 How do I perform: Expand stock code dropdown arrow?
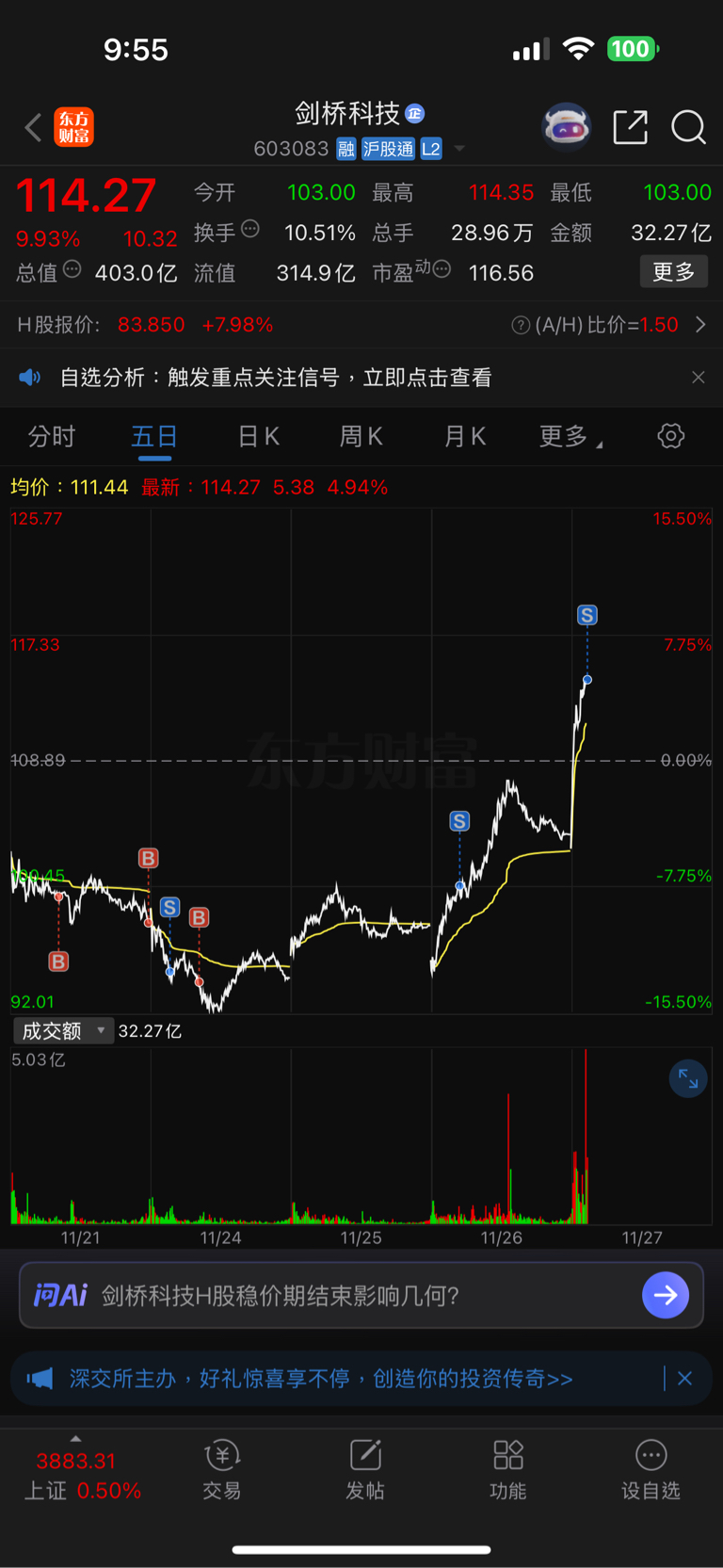pos(459,149)
